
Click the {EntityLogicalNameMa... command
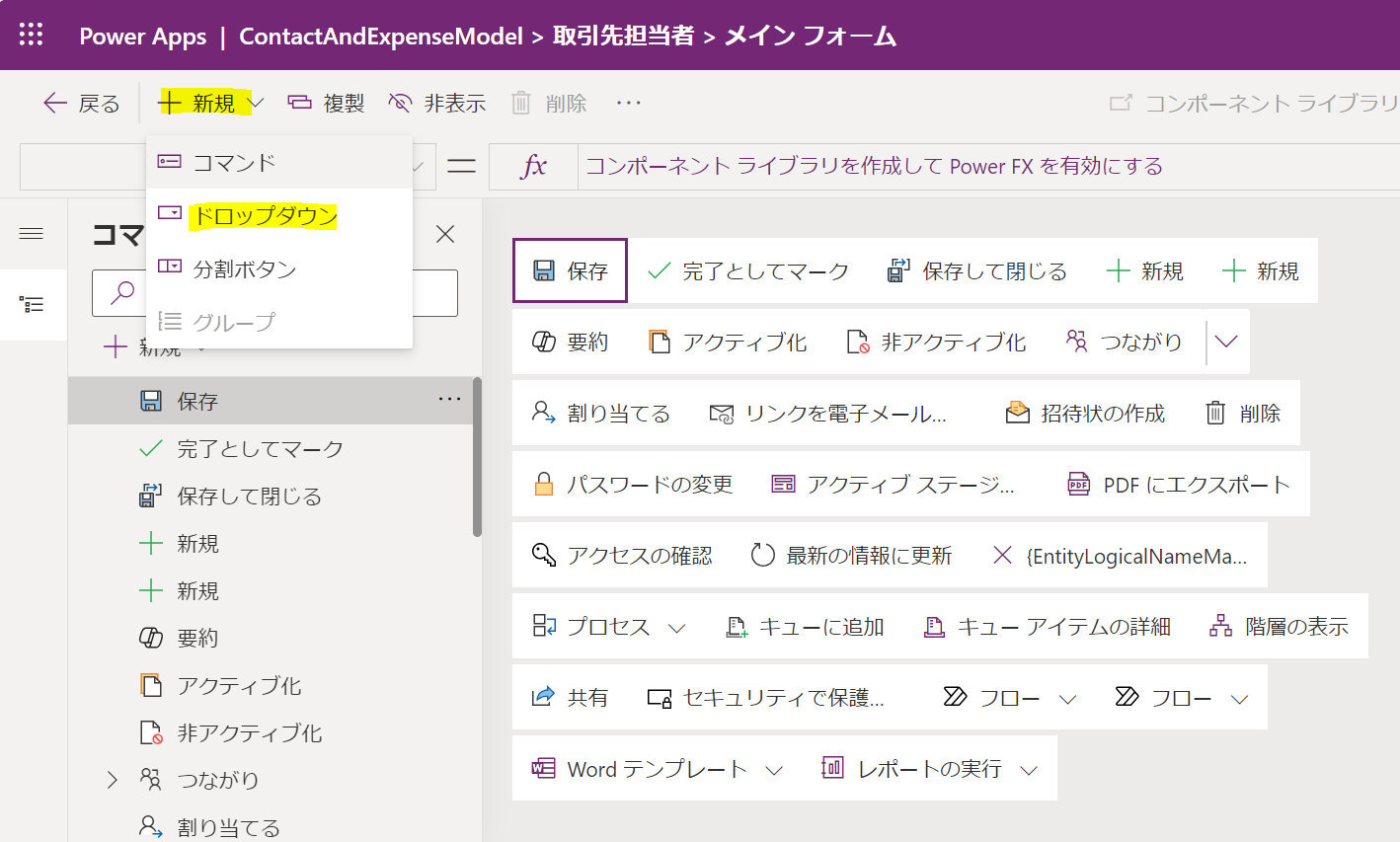coord(1120,555)
